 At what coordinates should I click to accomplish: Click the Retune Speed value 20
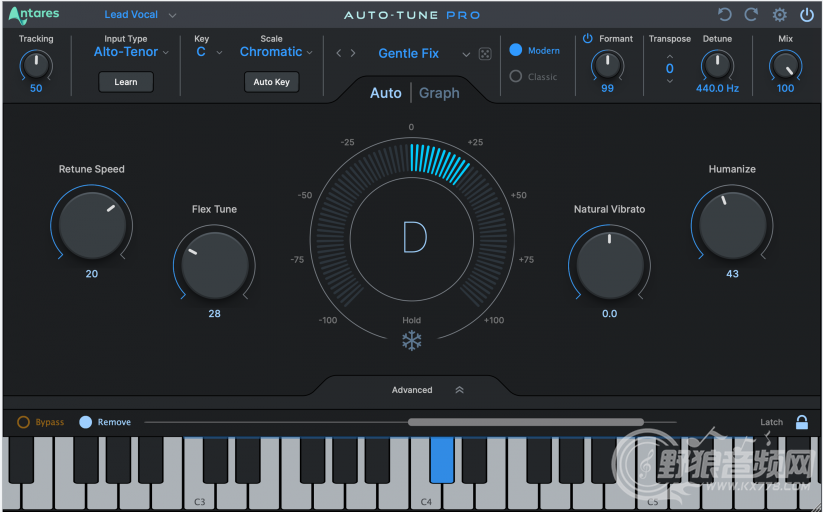pyautogui.click(x=92, y=274)
